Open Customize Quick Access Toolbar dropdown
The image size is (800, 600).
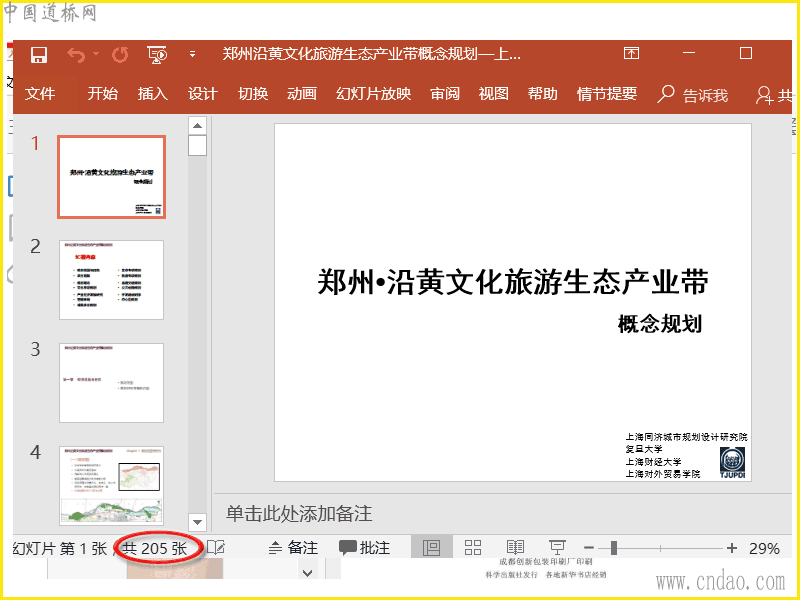pos(192,54)
